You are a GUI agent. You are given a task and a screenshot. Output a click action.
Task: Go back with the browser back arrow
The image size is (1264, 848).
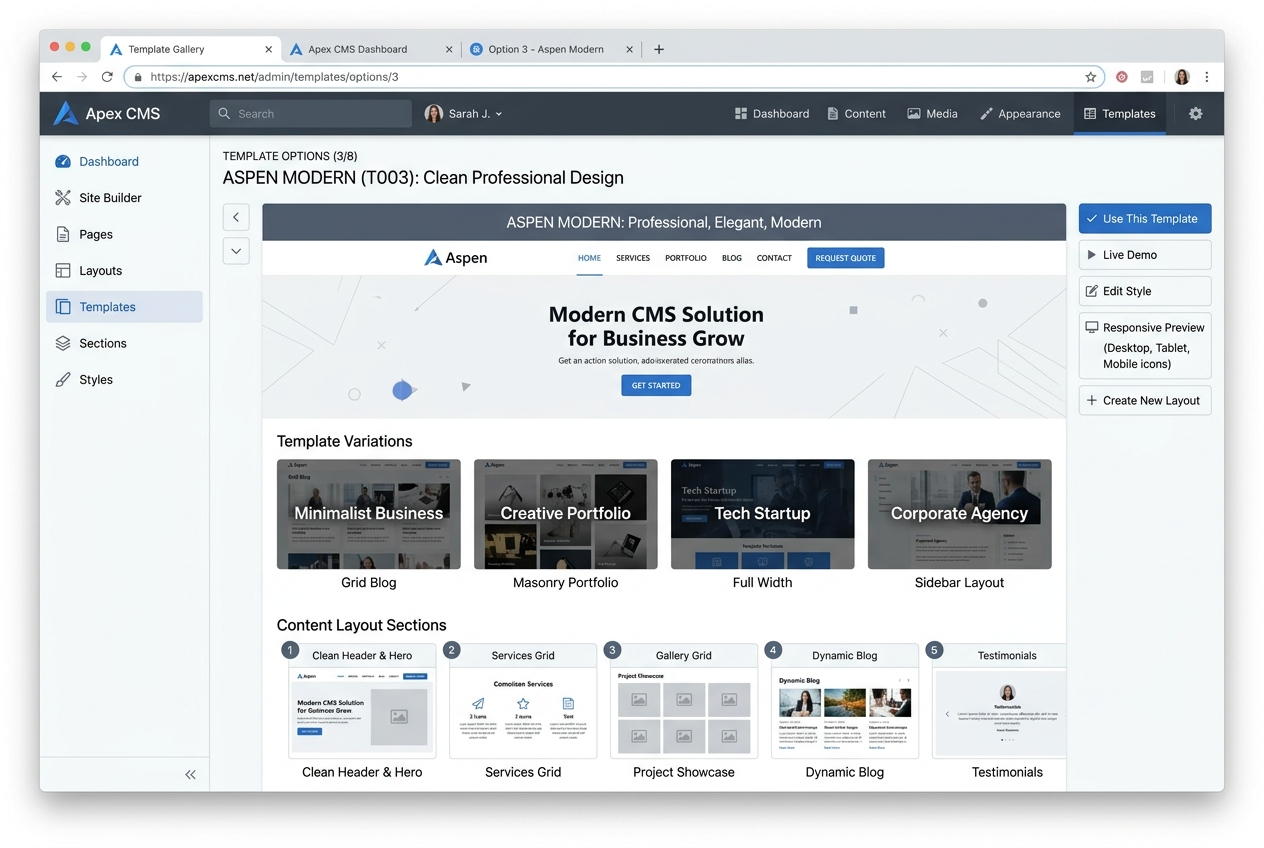[57, 77]
